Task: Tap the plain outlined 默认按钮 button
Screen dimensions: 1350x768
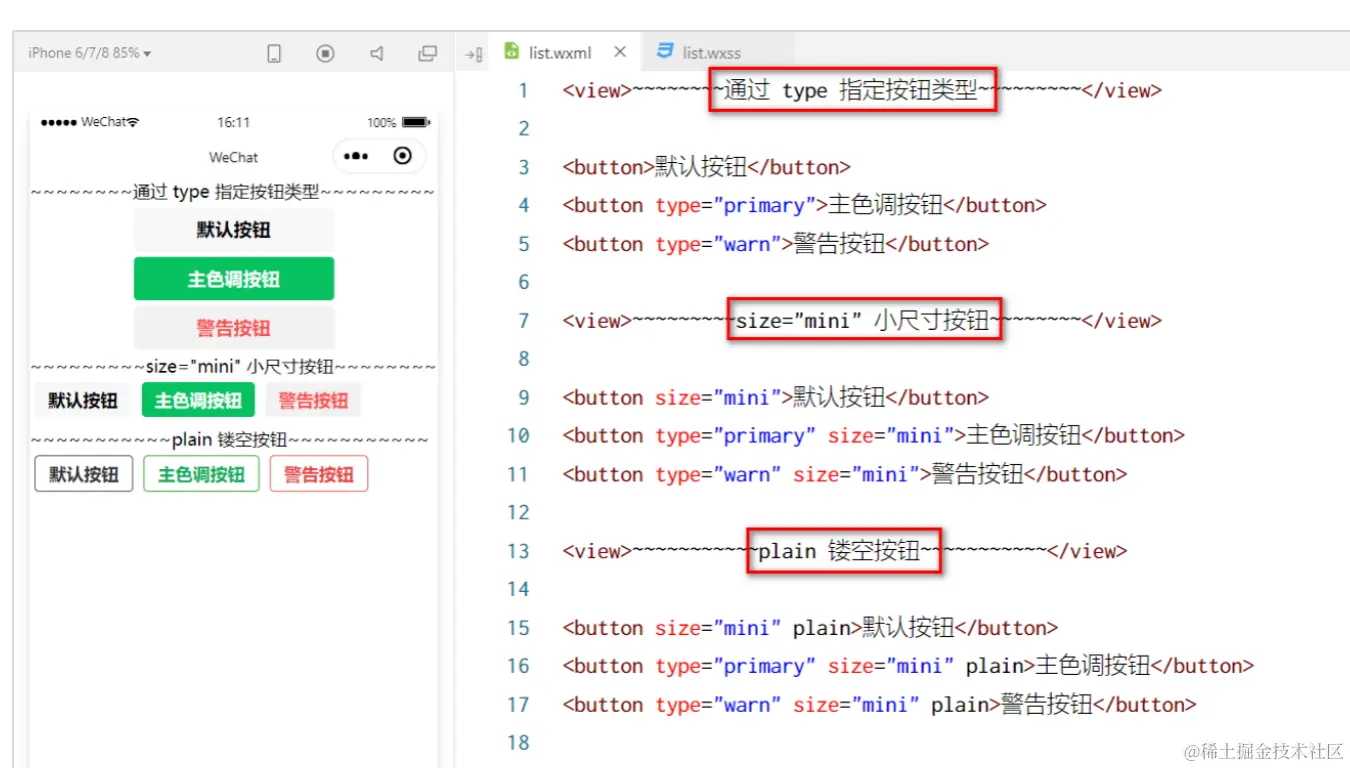Action: pos(84,474)
